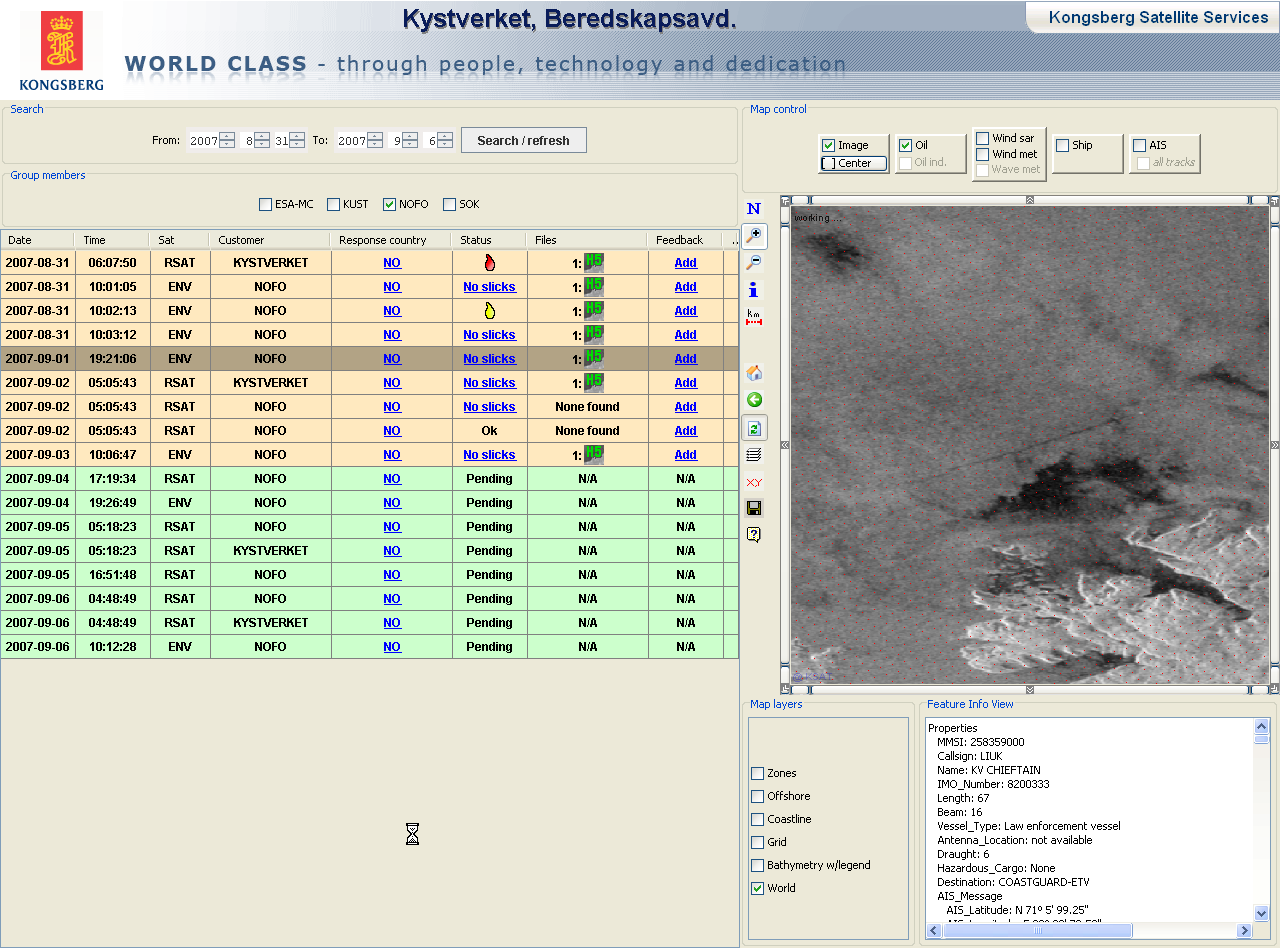Sort table by Customer column header
This screenshot has width=1280, height=948.
[x=270, y=240]
